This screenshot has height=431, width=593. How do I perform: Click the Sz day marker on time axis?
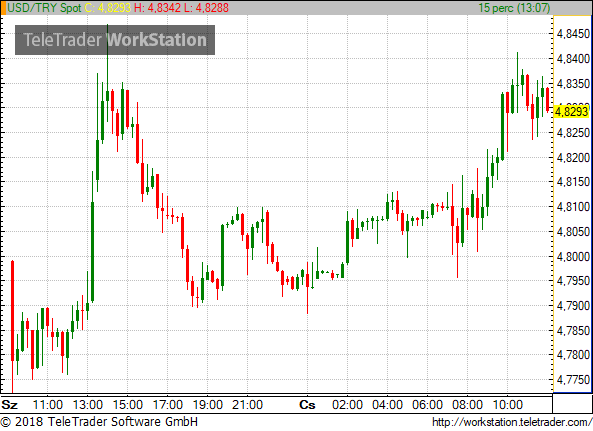[9, 405]
